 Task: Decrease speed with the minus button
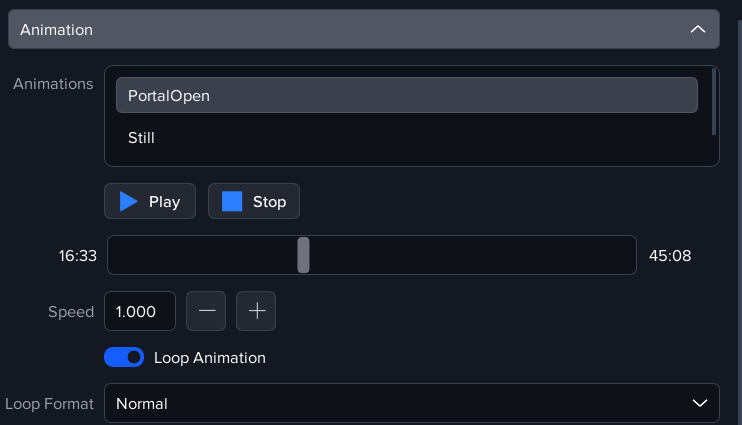206,311
